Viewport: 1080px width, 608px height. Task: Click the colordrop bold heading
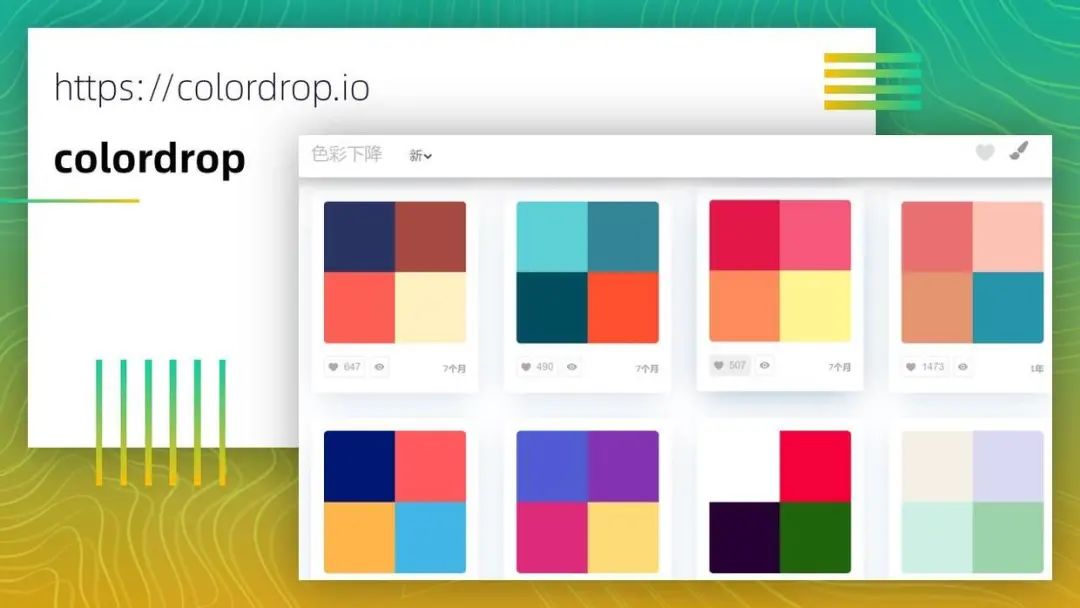point(149,159)
